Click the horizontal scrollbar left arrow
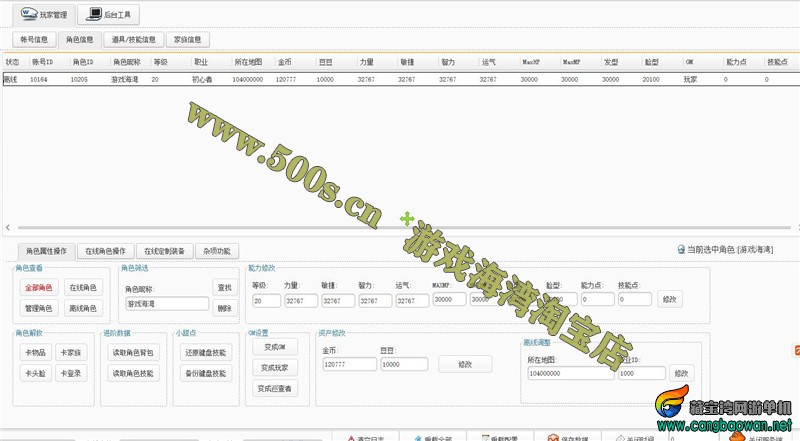Screen dimensions: 800x441 [x=8, y=228]
